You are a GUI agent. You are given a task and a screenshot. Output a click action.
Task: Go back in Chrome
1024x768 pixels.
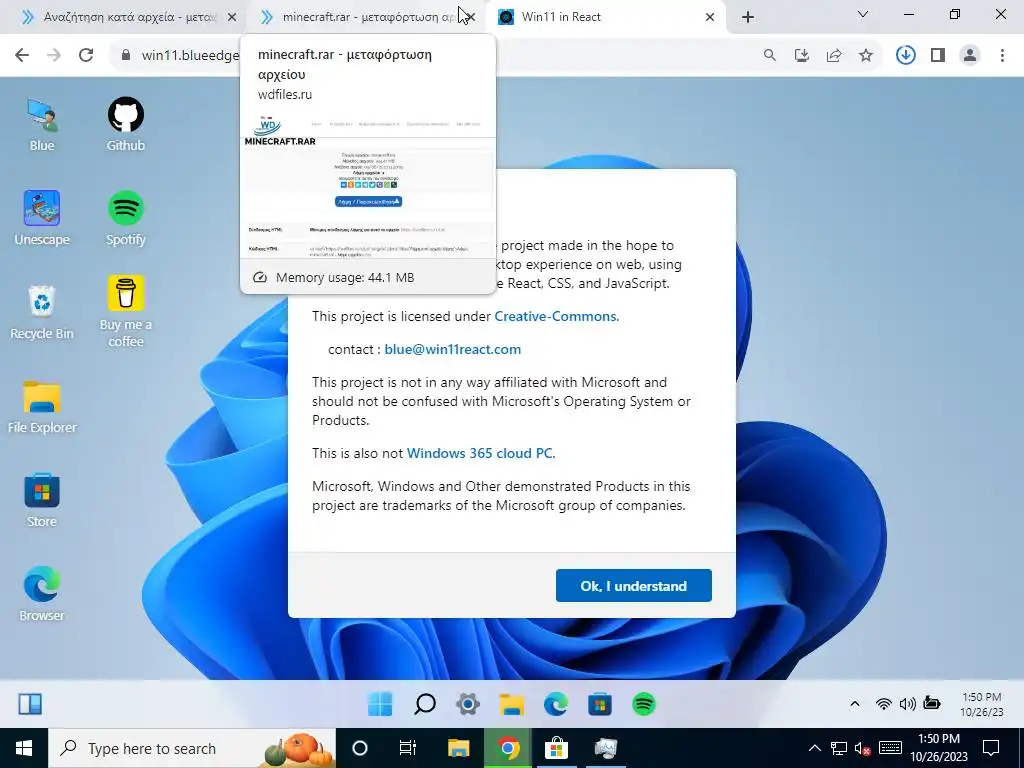[x=22, y=56]
